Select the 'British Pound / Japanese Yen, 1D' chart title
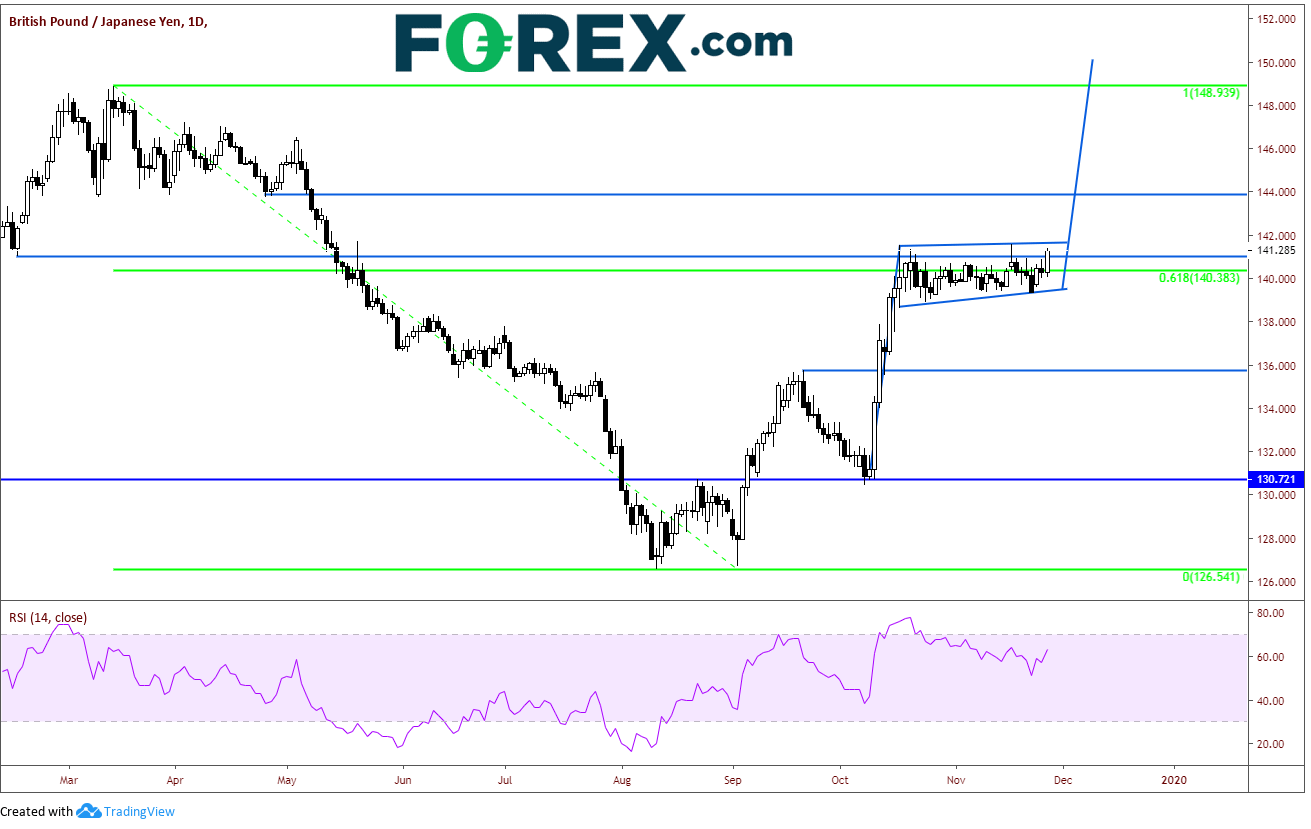The height and width of the screenshot is (829, 1311). point(109,20)
